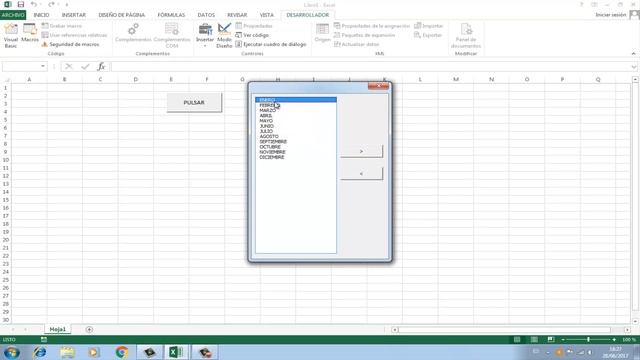This screenshot has height=360, width=640.
Task: Select JUNIO in the listbox
Action: pyautogui.click(x=296, y=126)
